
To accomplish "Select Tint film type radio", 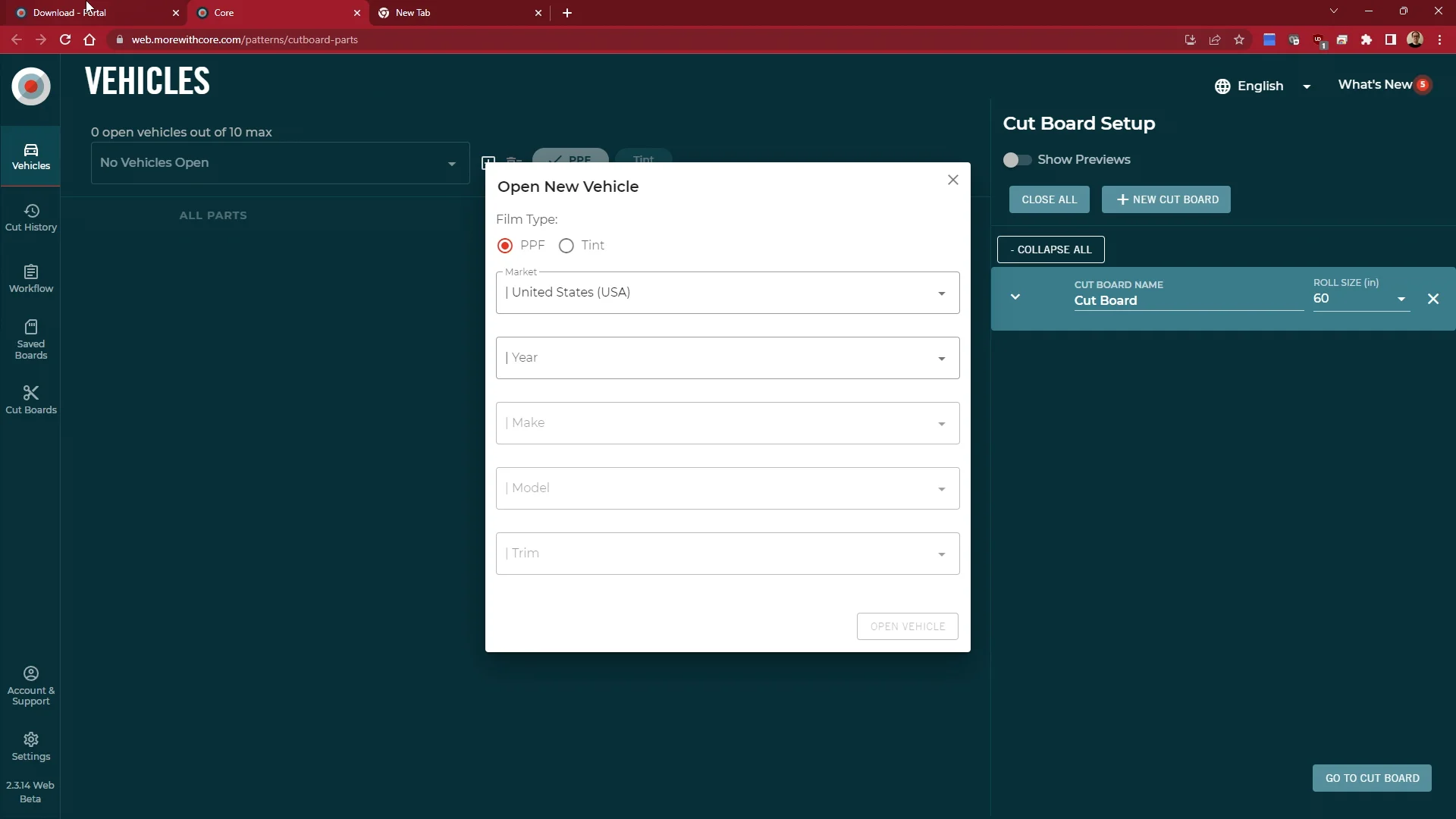I will click(566, 246).
